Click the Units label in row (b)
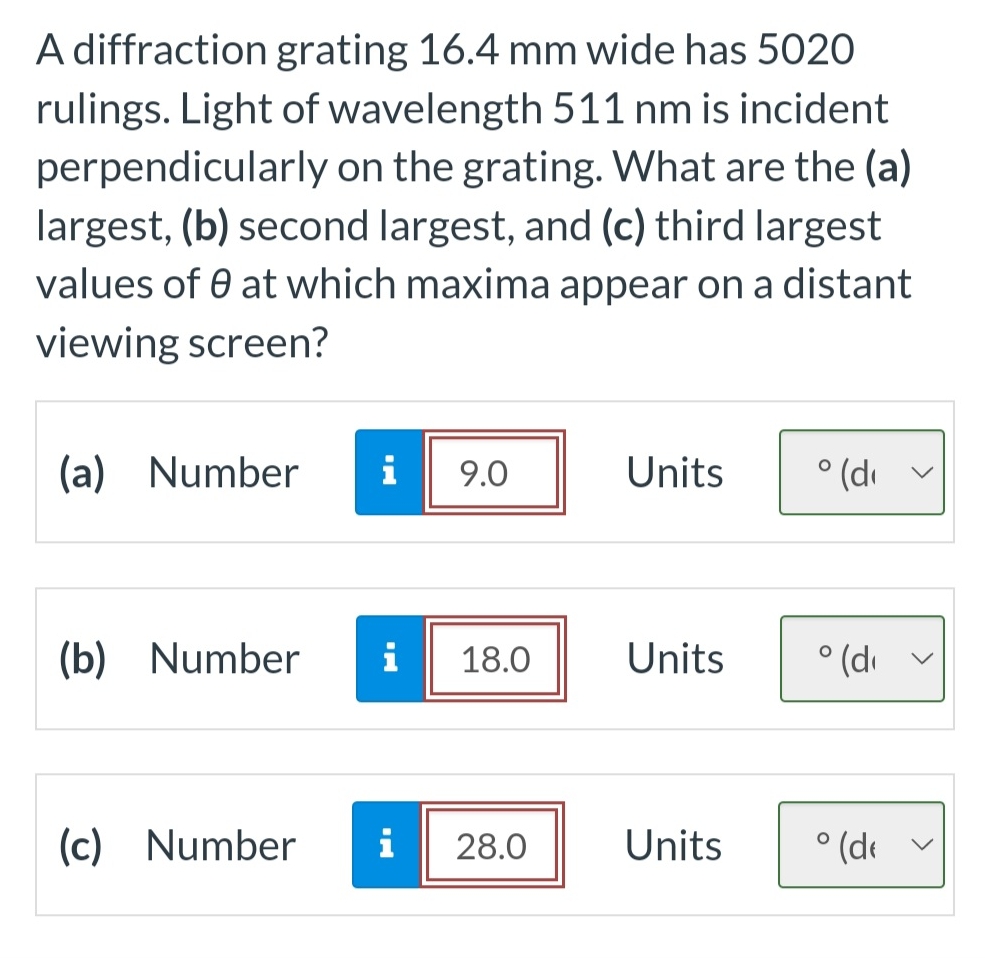The width and height of the screenshot is (985, 958). coord(674,659)
